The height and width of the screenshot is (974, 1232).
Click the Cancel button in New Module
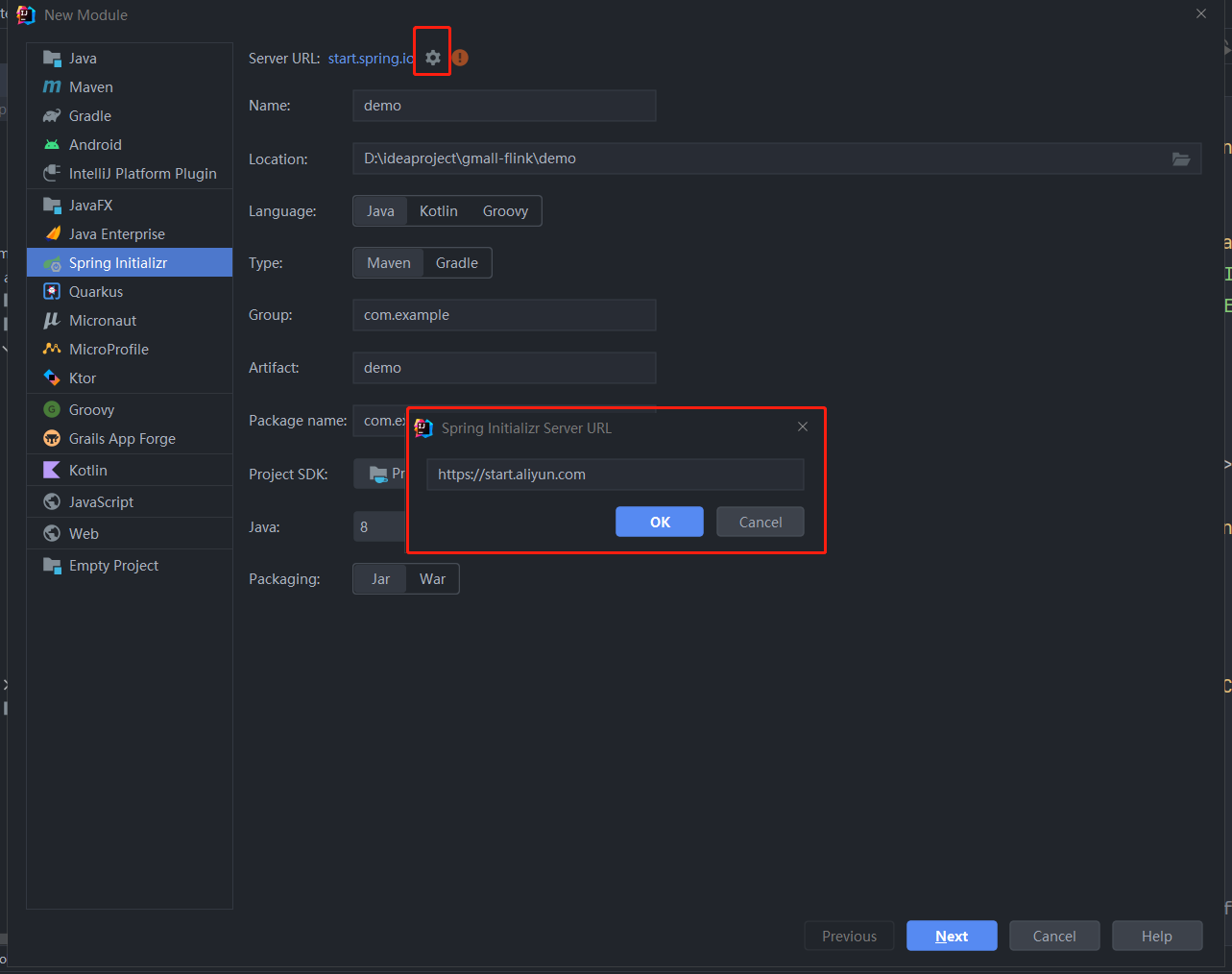click(1054, 936)
